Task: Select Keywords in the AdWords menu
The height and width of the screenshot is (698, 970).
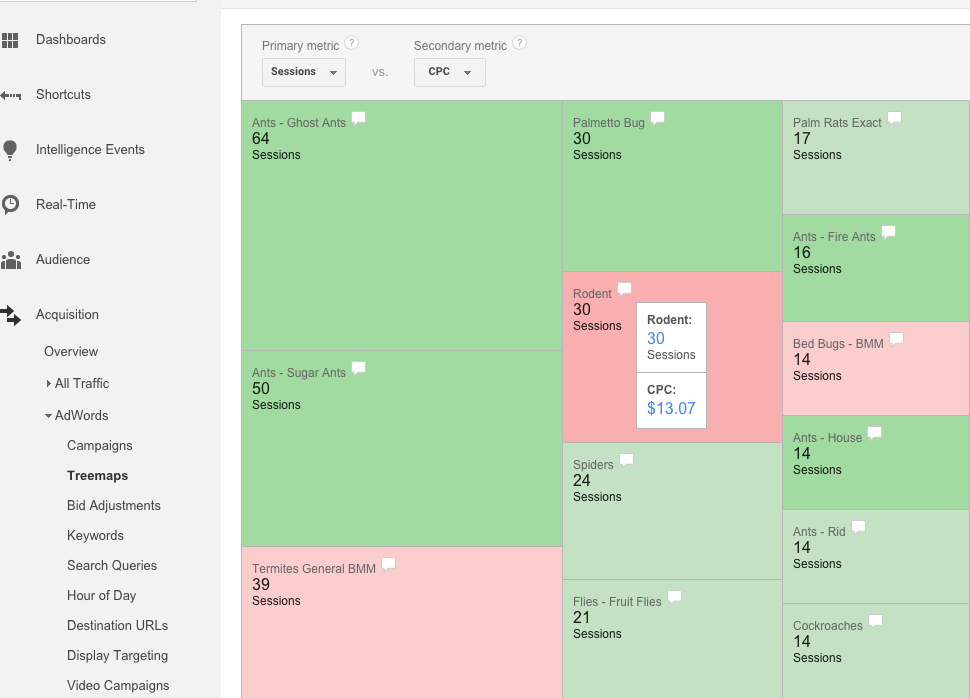Action: click(x=95, y=535)
